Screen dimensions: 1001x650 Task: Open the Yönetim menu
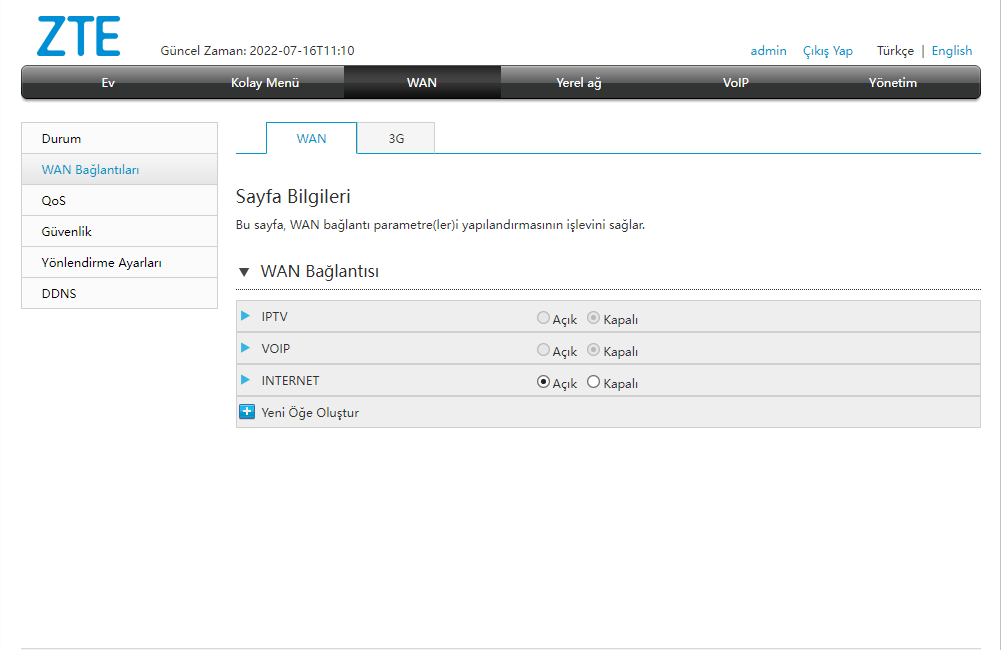click(x=892, y=82)
